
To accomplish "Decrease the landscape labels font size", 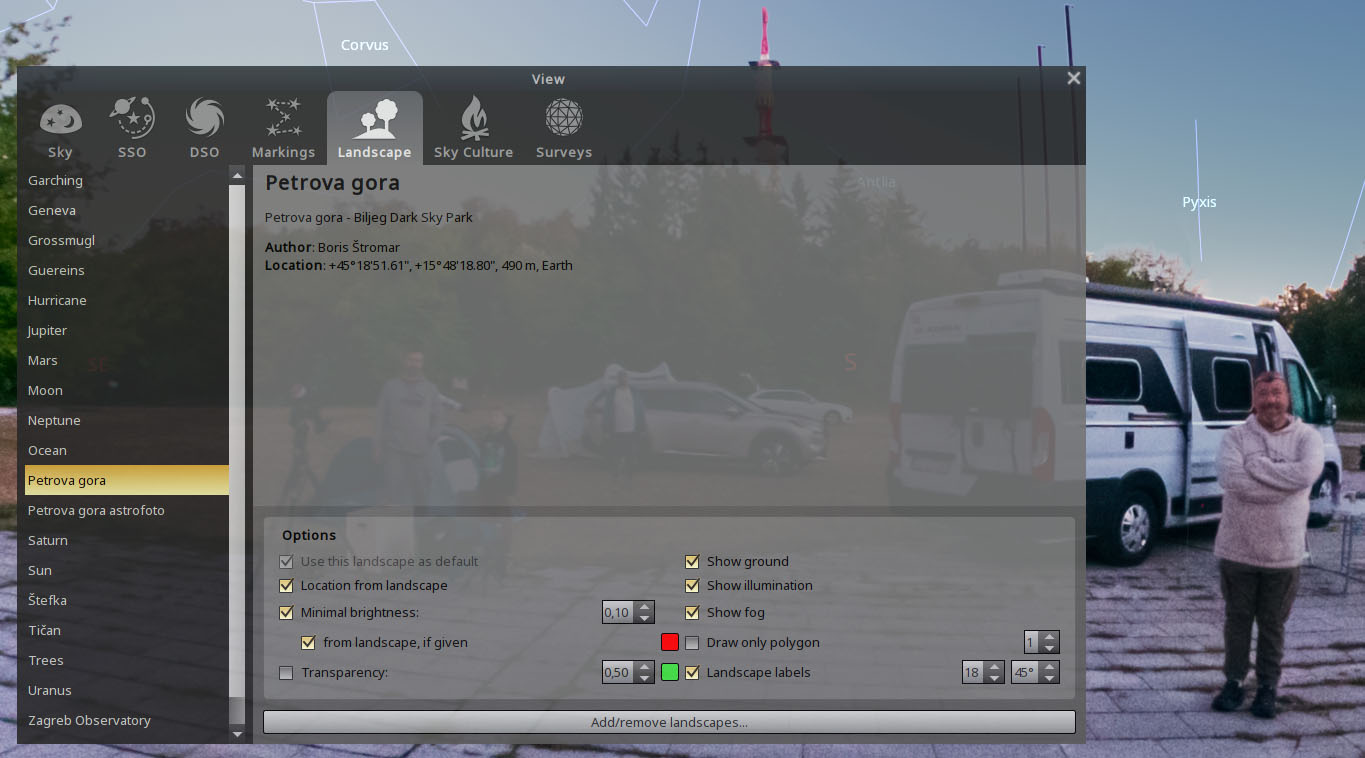I will tap(994, 678).
